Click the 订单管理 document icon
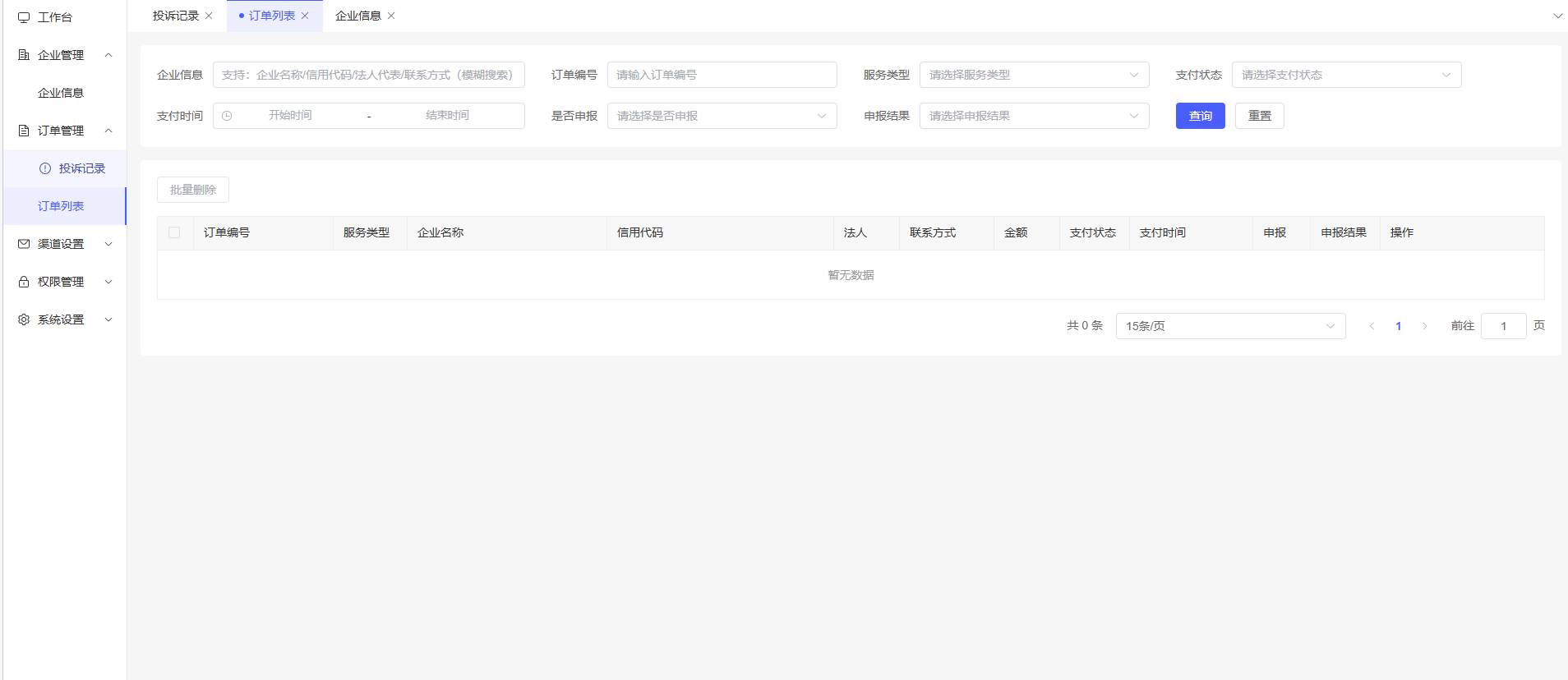The image size is (1568, 680). coord(24,131)
